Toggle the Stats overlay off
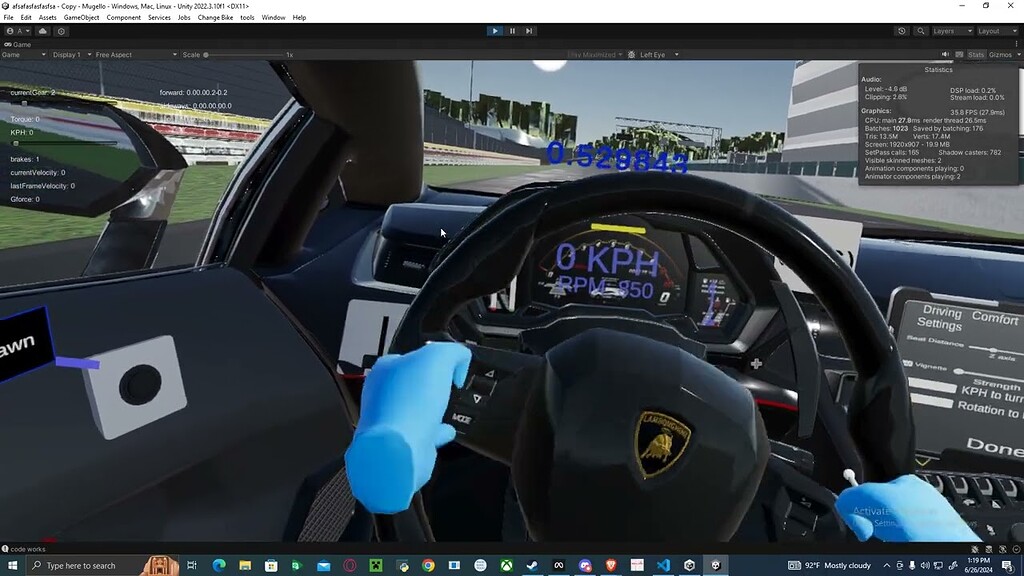Screen dimensions: 1024x576 977,54
